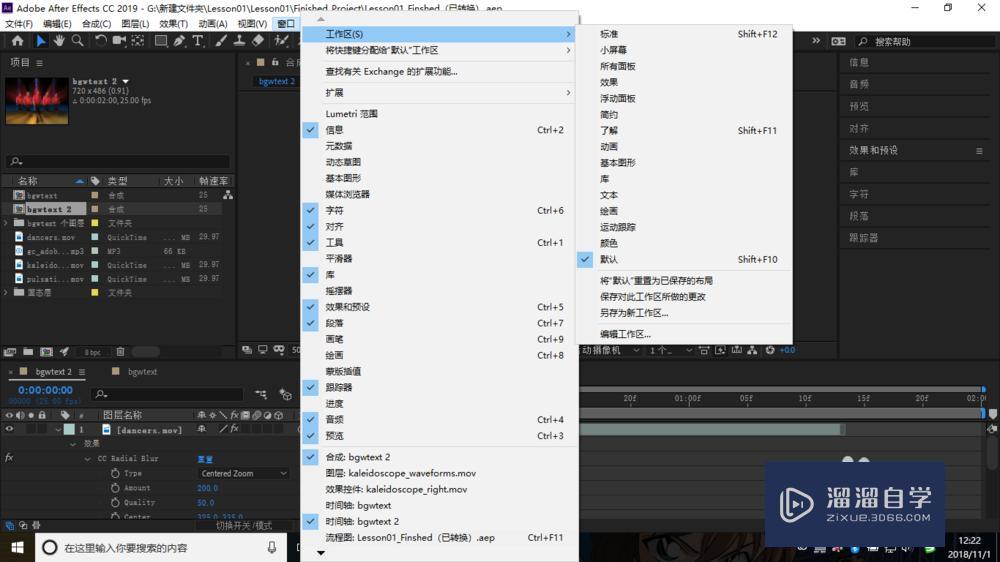Image resolution: width=1000 pixels, height=562 pixels.
Task: Select the Selection arrow tool
Action: (41, 41)
